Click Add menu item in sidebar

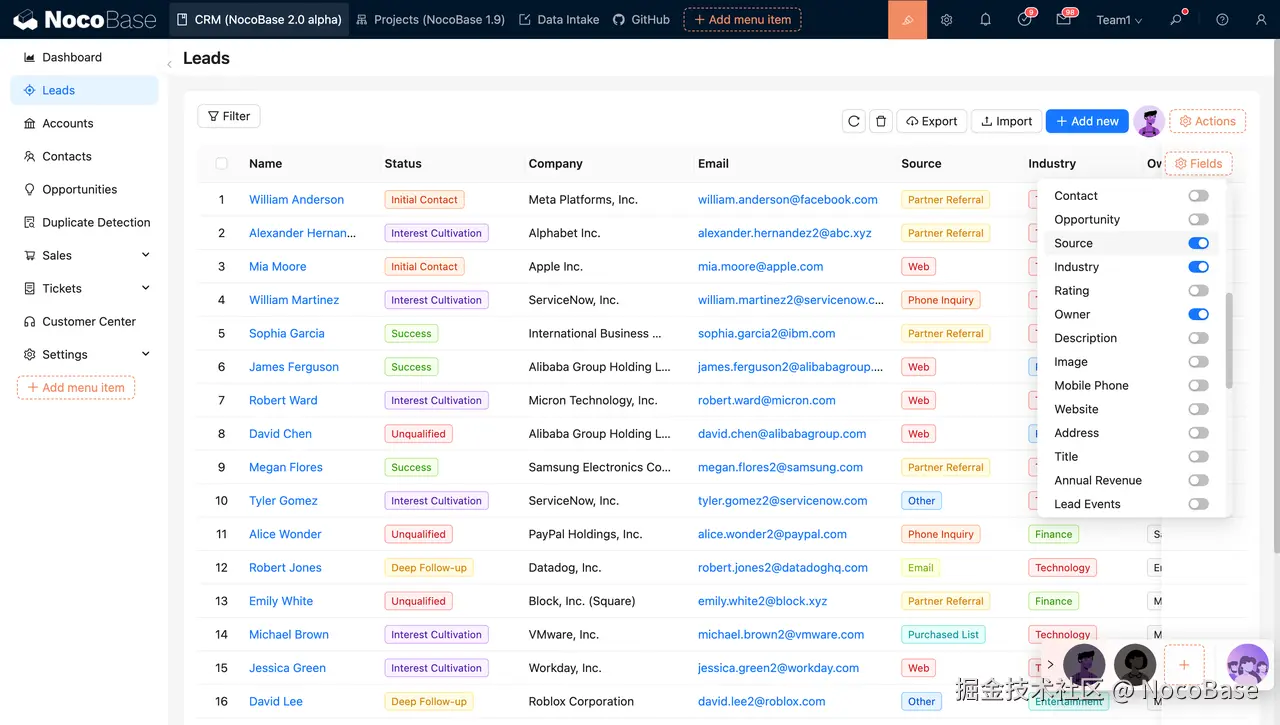(76, 387)
